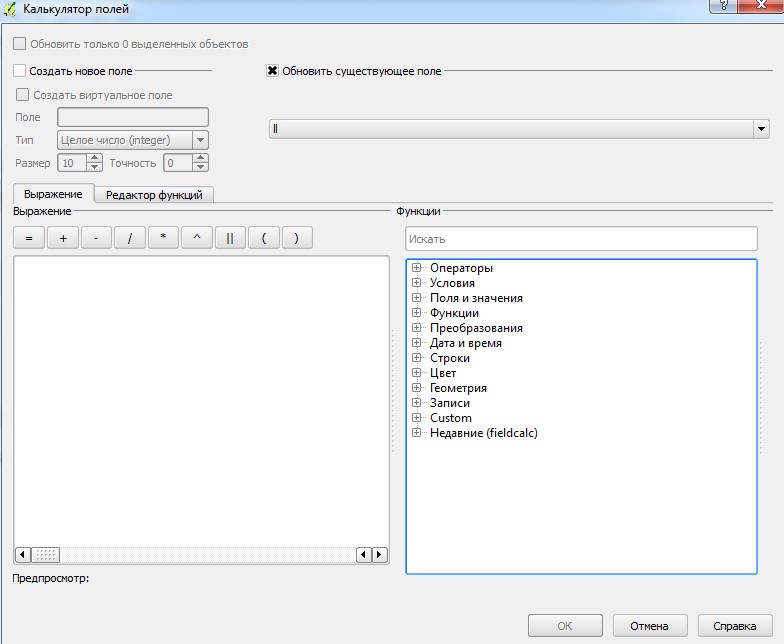
Task: Click the OK button
Action: (x=565, y=626)
